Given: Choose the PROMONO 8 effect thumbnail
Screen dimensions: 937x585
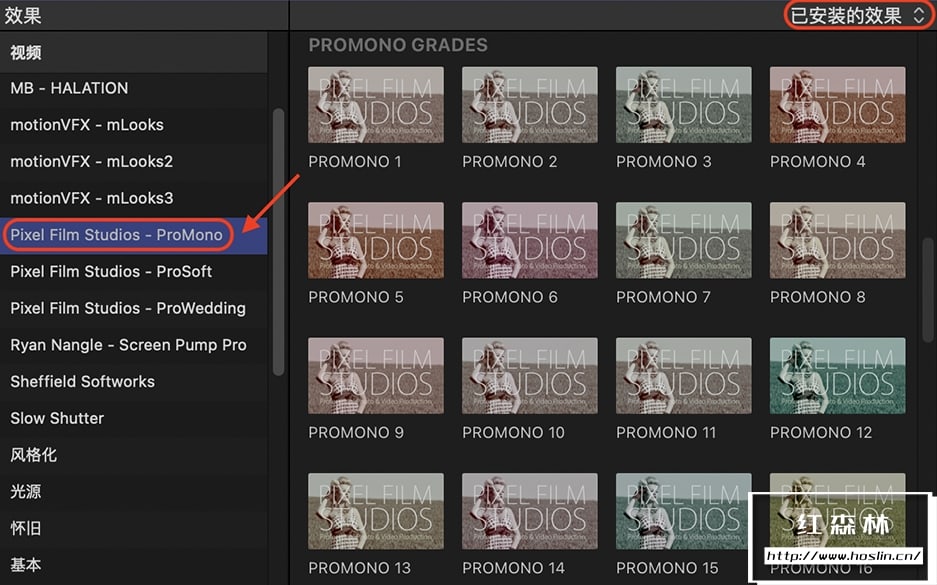Looking at the screenshot, I should [837, 240].
